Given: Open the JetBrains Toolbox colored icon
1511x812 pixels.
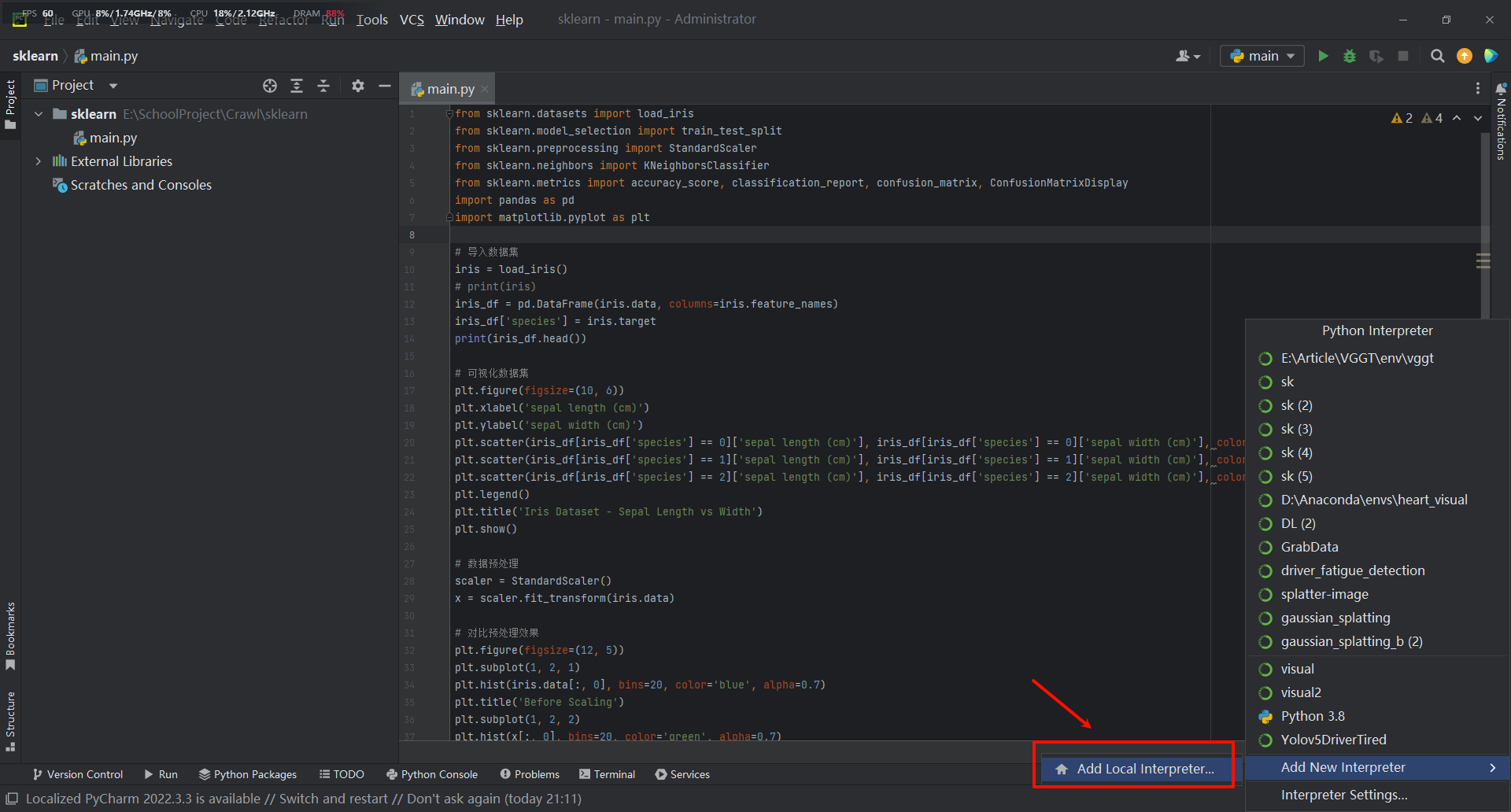Looking at the screenshot, I should 1491,56.
